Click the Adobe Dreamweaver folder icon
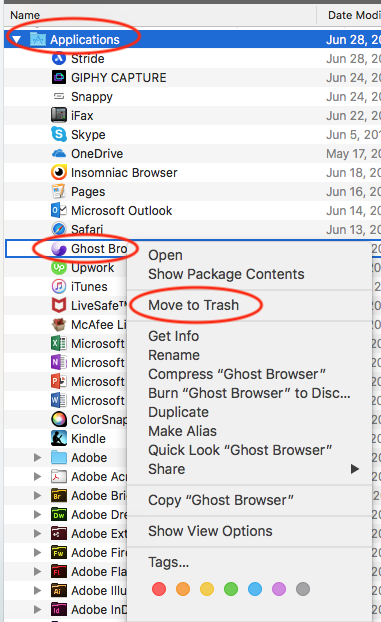 point(59,514)
